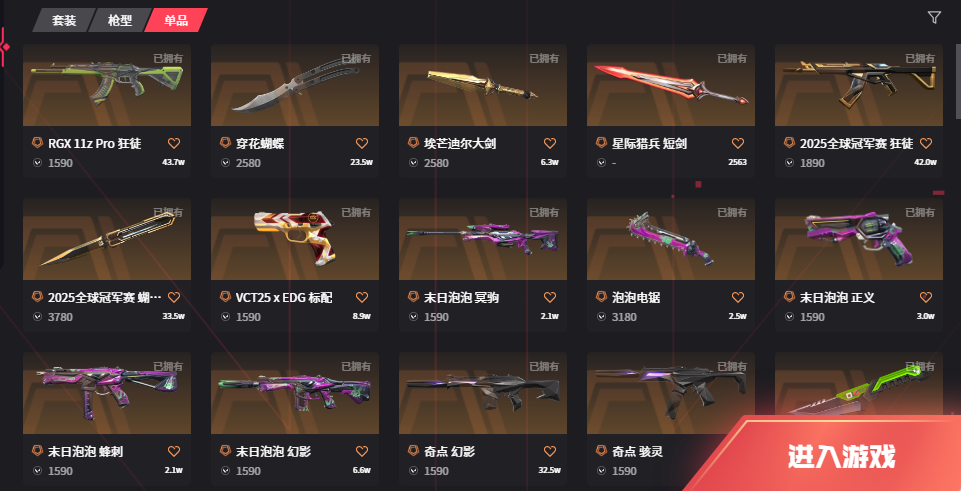Click heart icon for 奇点 幻影
The height and width of the screenshot is (491, 961).
pyautogui.click(x=550, y=452)
